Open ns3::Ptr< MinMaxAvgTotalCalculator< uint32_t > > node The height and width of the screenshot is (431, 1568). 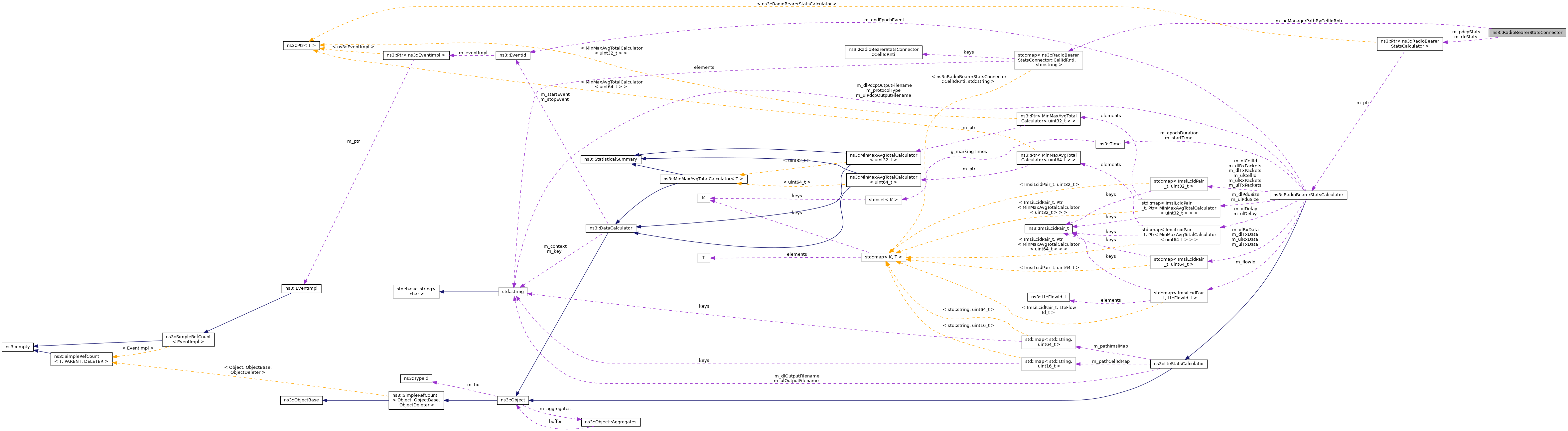[1048, 119]
